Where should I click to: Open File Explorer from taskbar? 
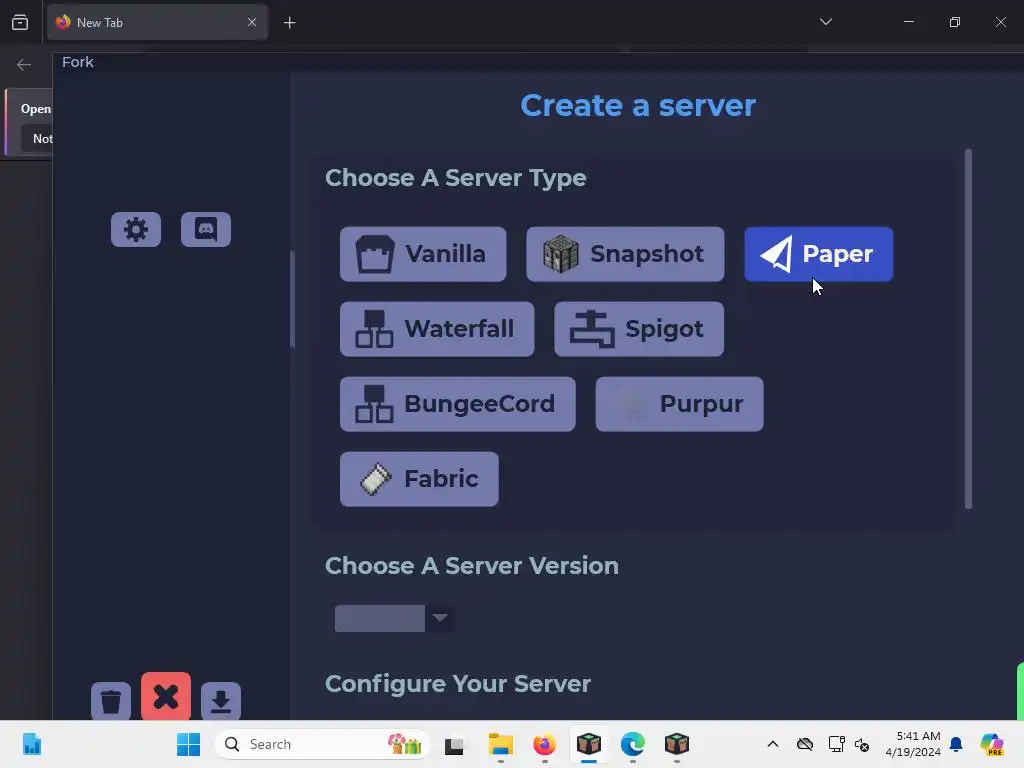pyautogui.click(x=501, y=744)
